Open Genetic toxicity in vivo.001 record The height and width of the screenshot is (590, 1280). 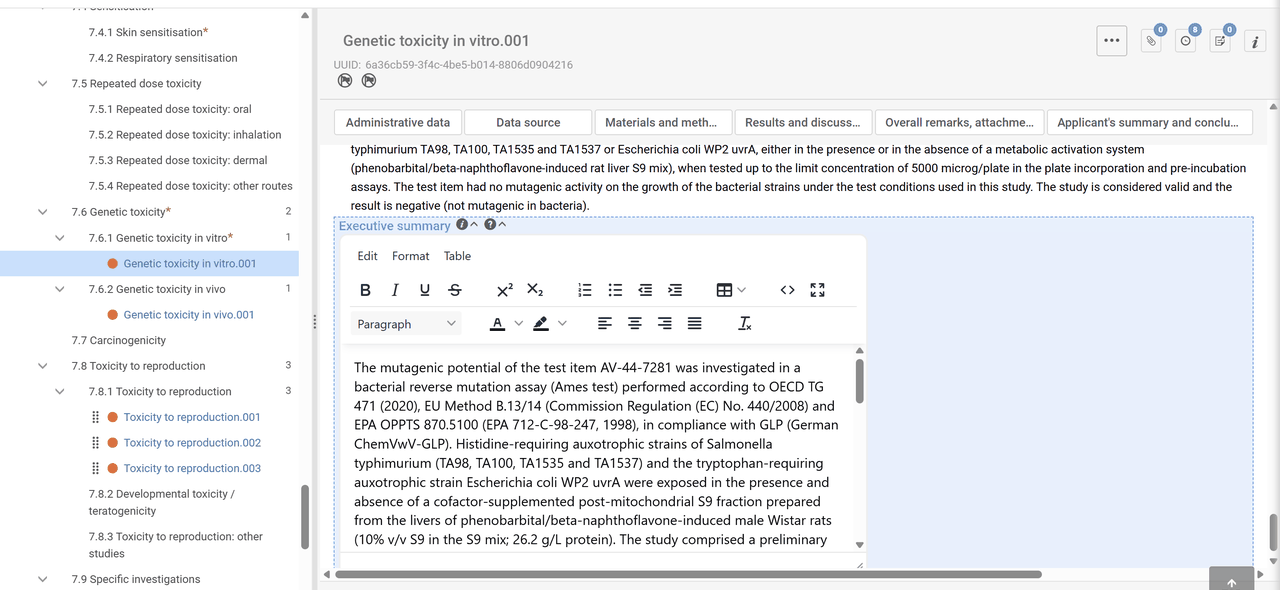click(189, 315)
